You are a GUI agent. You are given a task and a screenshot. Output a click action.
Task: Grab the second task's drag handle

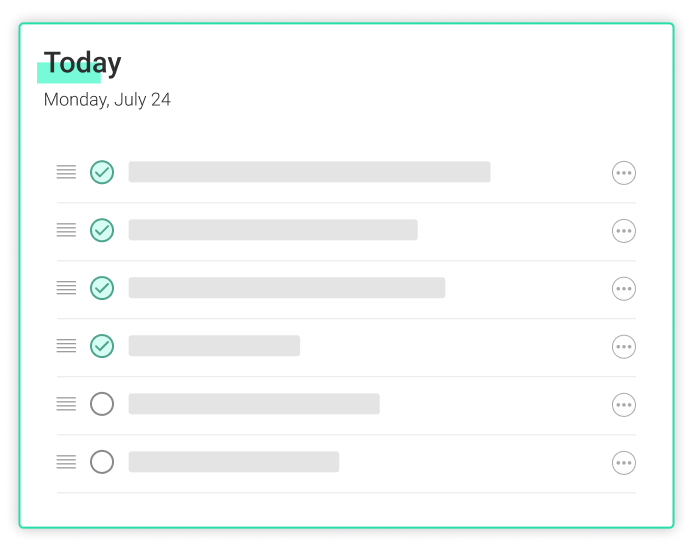66,230
